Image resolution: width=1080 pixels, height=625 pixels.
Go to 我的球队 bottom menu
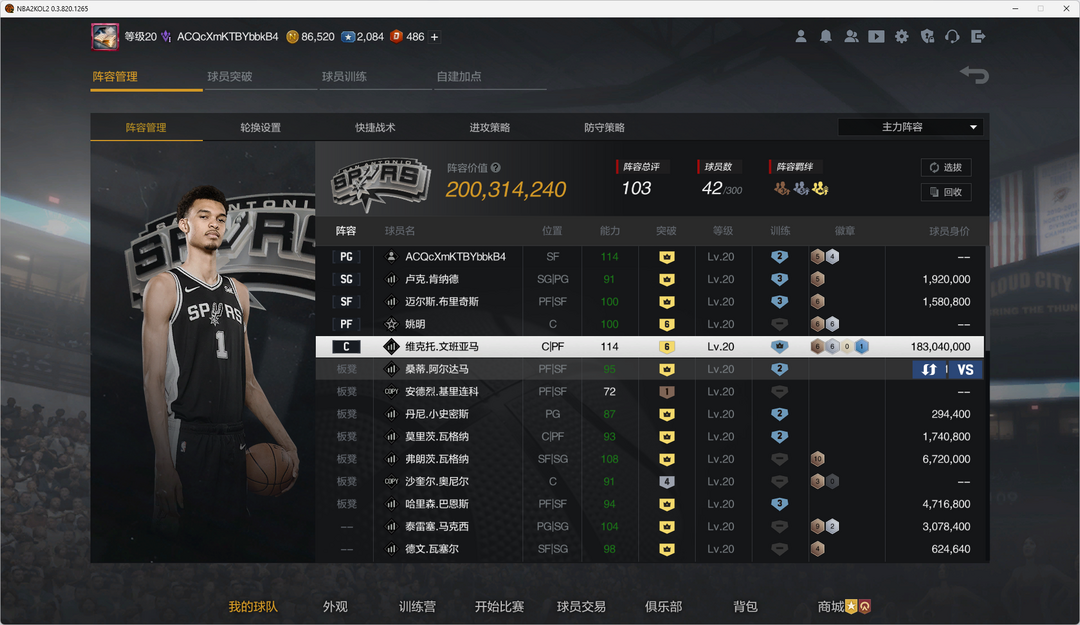[253, 606]
